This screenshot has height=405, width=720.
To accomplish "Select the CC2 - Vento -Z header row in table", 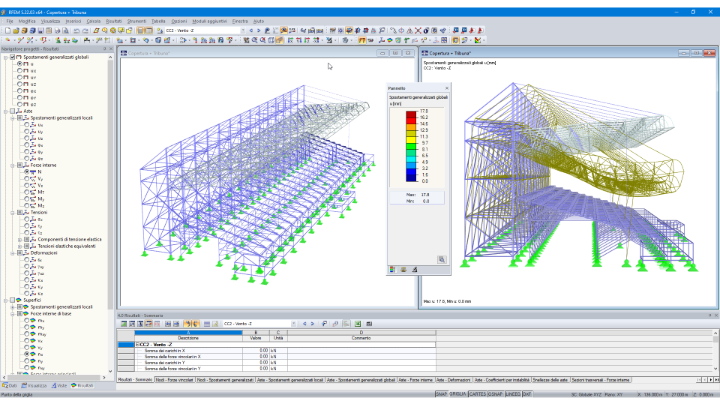I will (285, 344).
